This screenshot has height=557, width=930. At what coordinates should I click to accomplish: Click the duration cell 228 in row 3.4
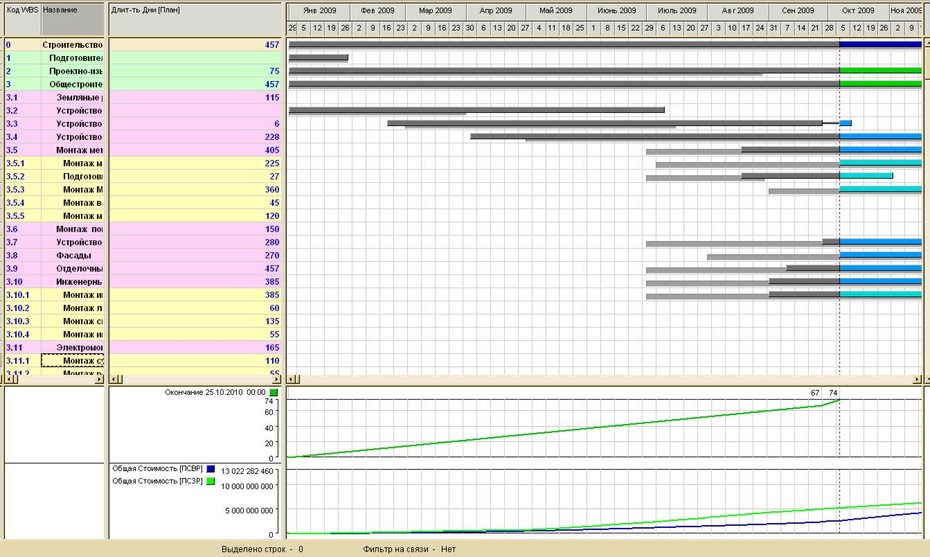click(x=196, y=137)
